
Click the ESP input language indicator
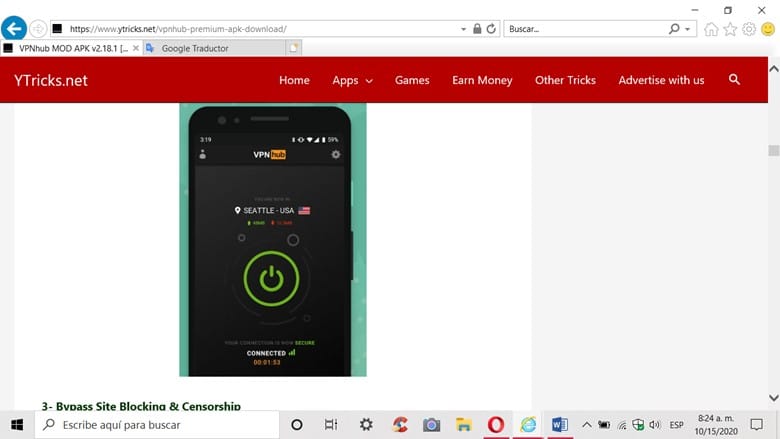677,425
